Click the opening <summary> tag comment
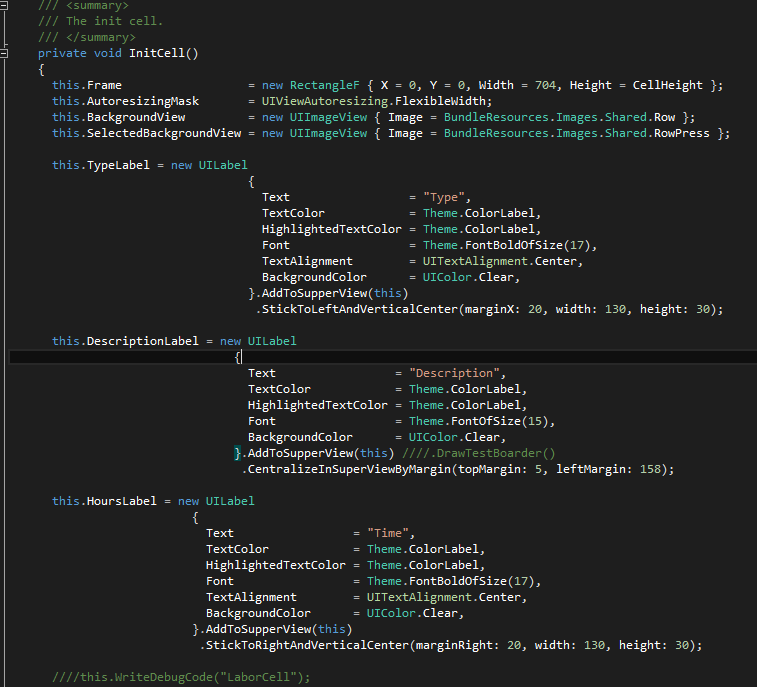 click(100, 6)
